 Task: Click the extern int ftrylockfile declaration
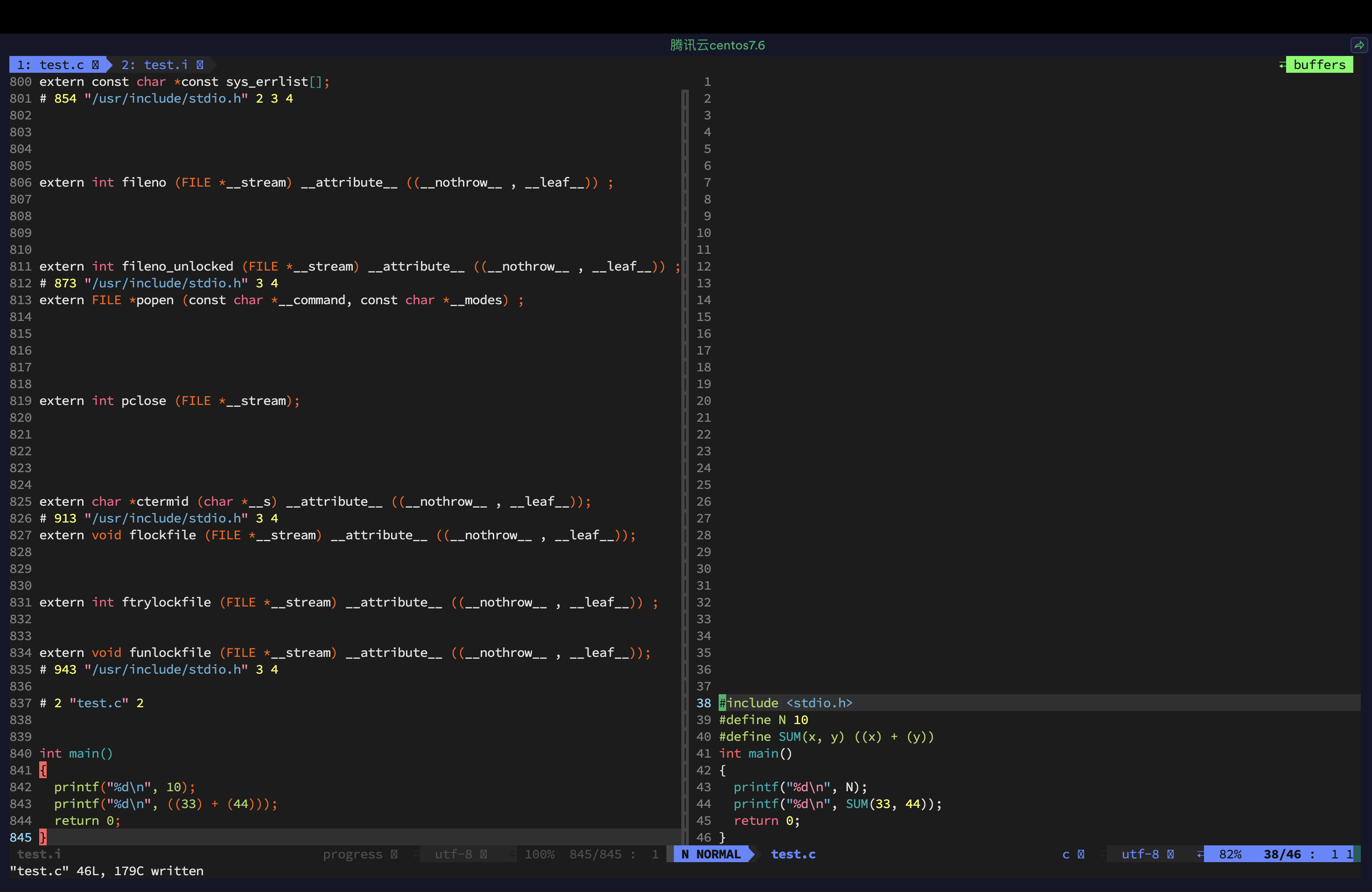[349, 602]
